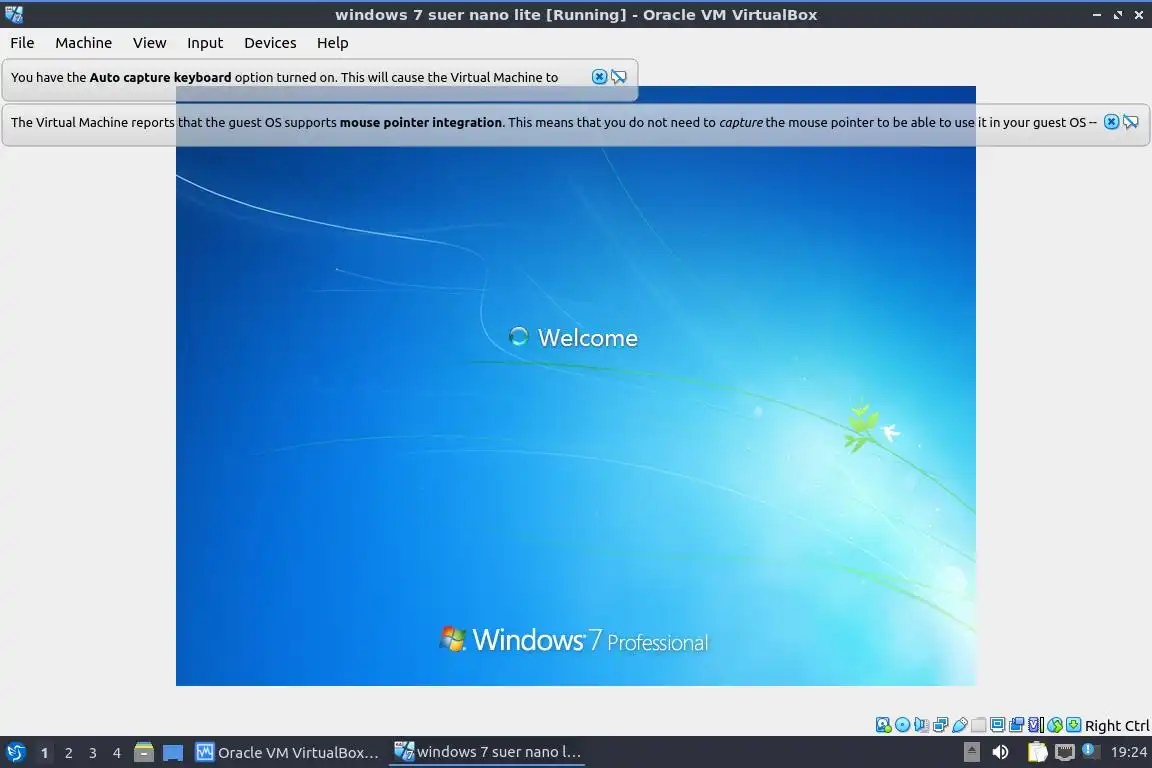Viewport: 1152px width, 768px height.
Task: Click the optical drive indicator icon
Action: pyautogui.click(x=903, y=725)
